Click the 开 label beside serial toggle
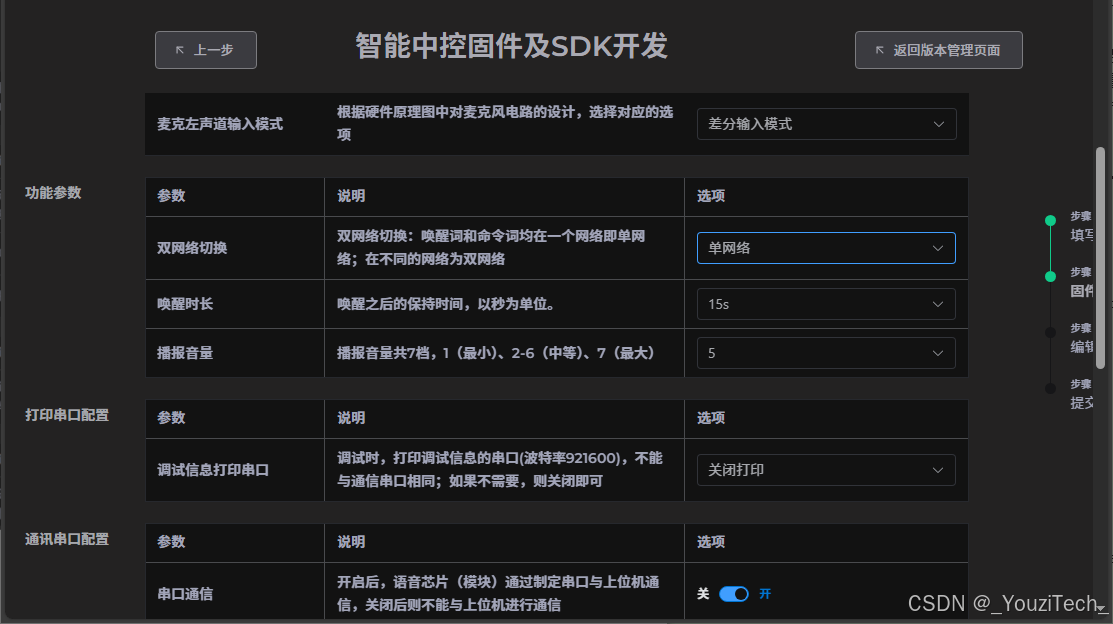The image size is (1113, 624). (764, 593)
